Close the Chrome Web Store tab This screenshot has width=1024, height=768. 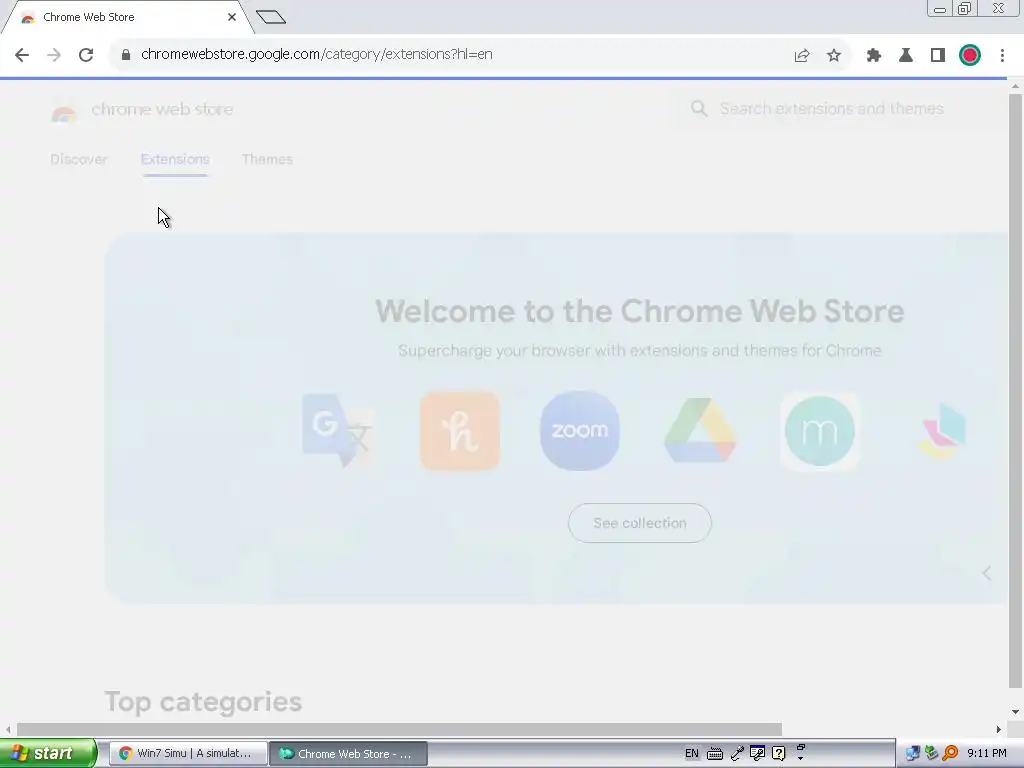(232, 17)
